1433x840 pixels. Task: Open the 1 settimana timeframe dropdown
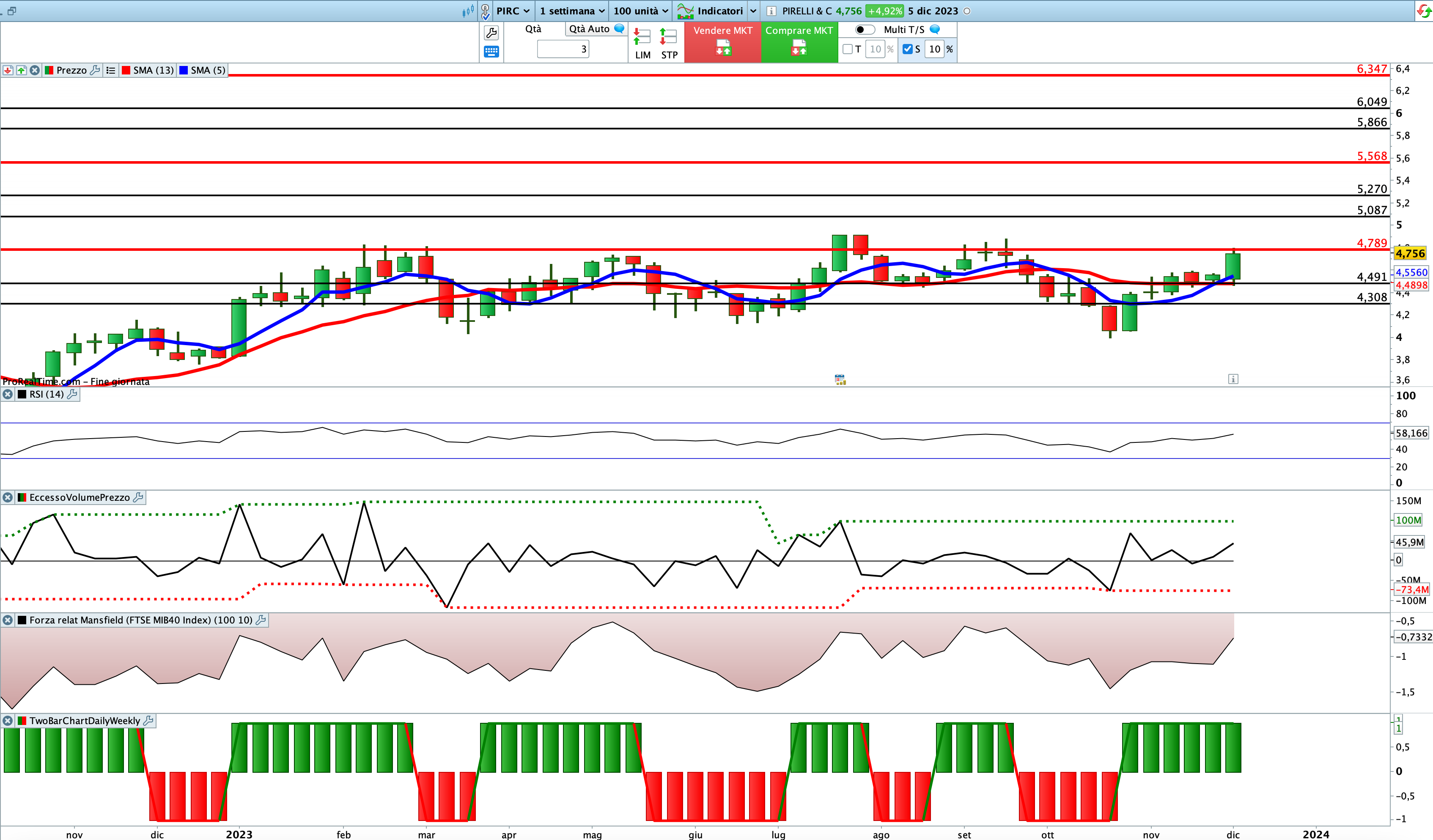pos(571,11)
